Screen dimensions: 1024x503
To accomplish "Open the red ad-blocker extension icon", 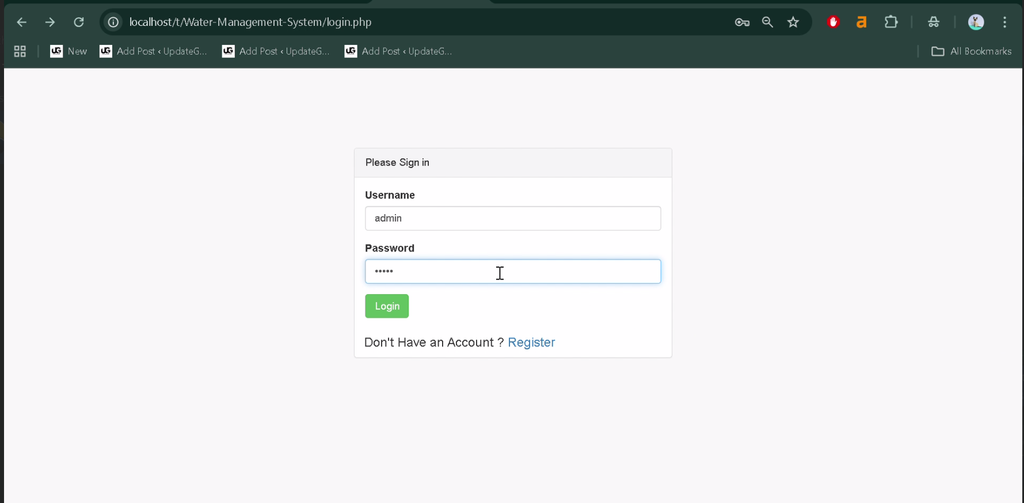I will 833,22.
